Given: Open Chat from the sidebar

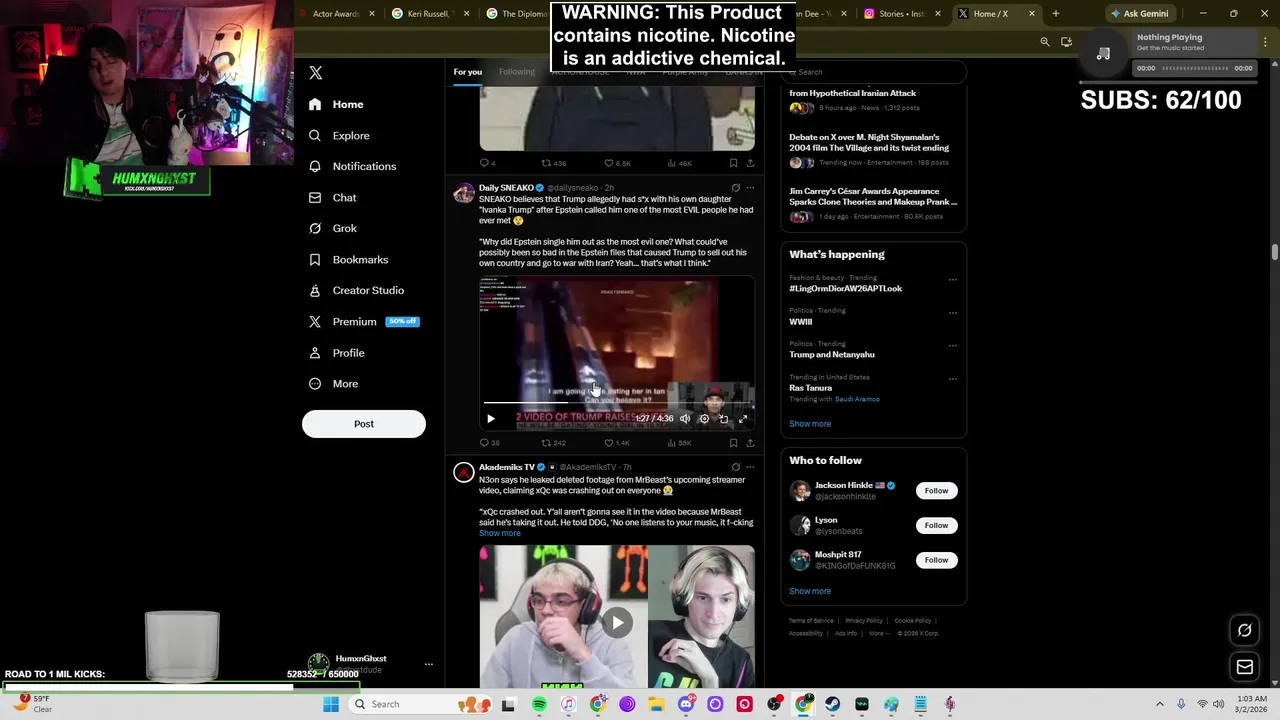Looking at the screenshot, I should click(332, 197).
